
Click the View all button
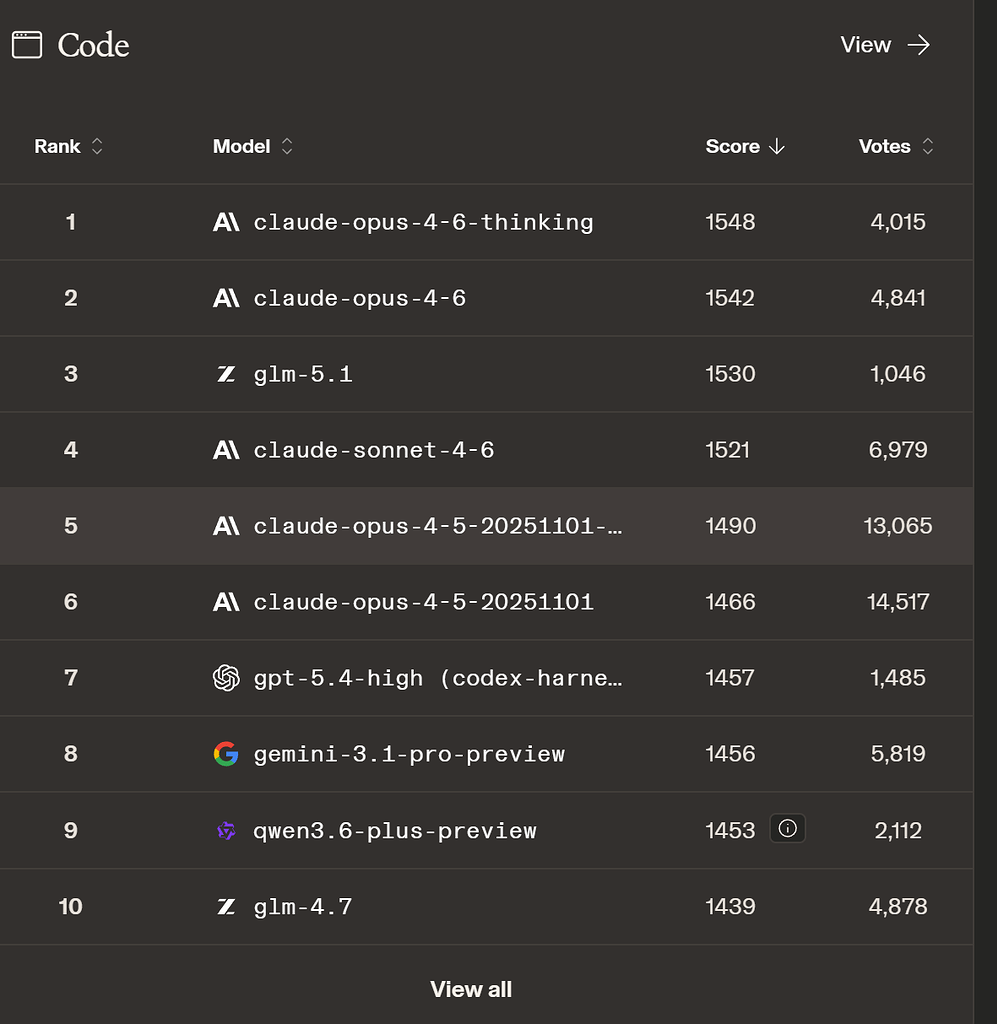pos(471,989)
